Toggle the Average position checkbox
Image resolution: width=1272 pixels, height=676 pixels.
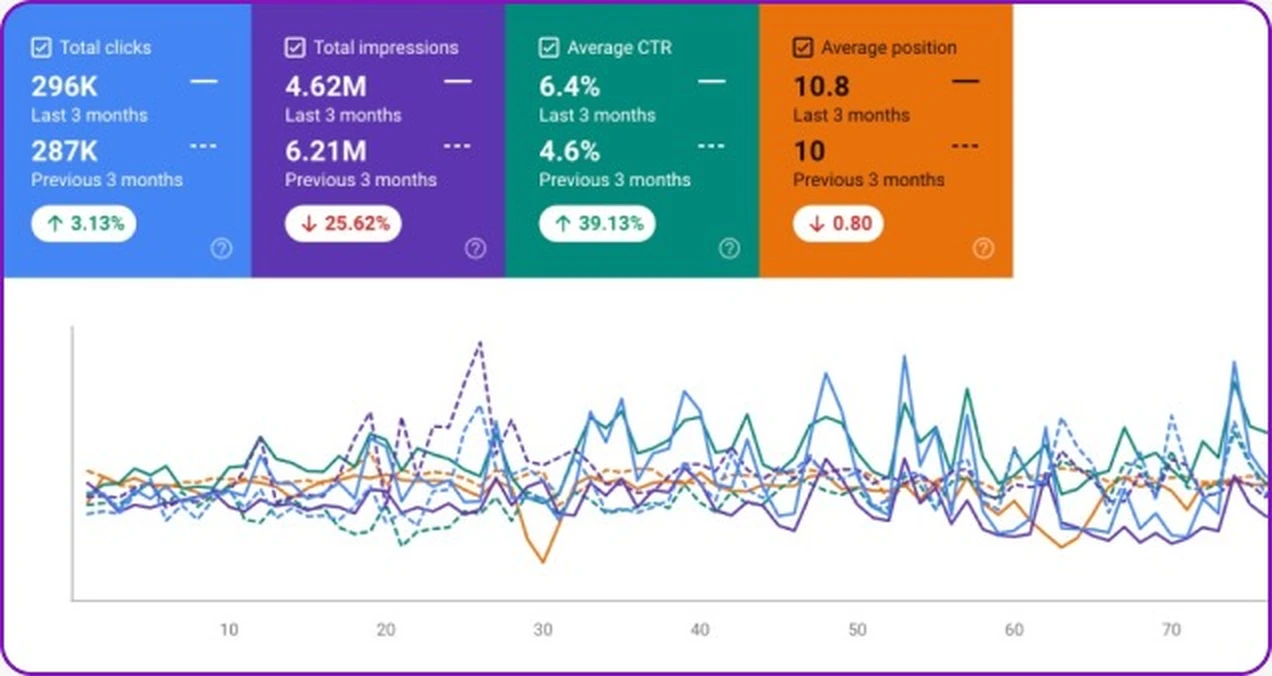[803, 47]
